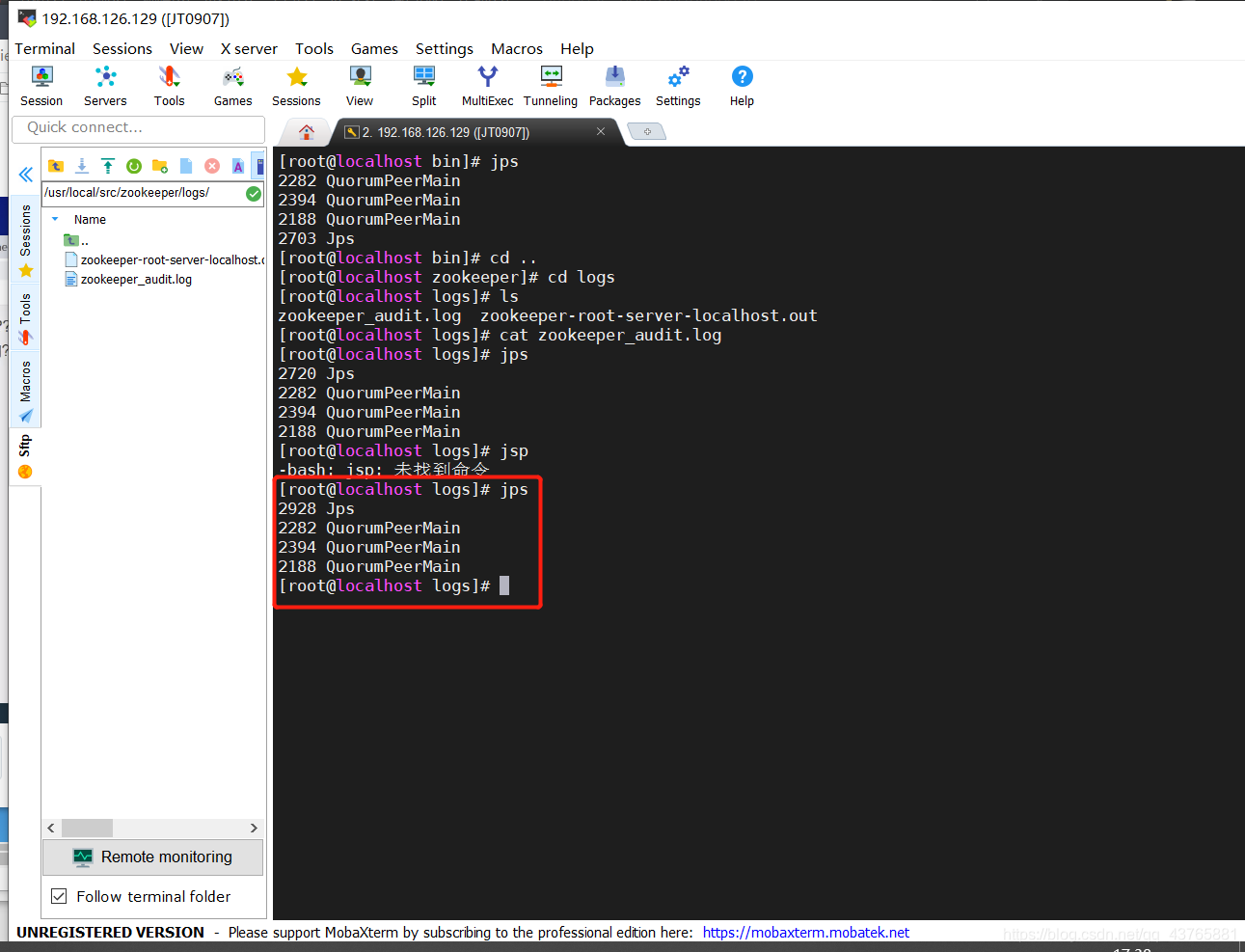Click the SFTP download selected files icon

pyautogui.click(x=82, y=166)
